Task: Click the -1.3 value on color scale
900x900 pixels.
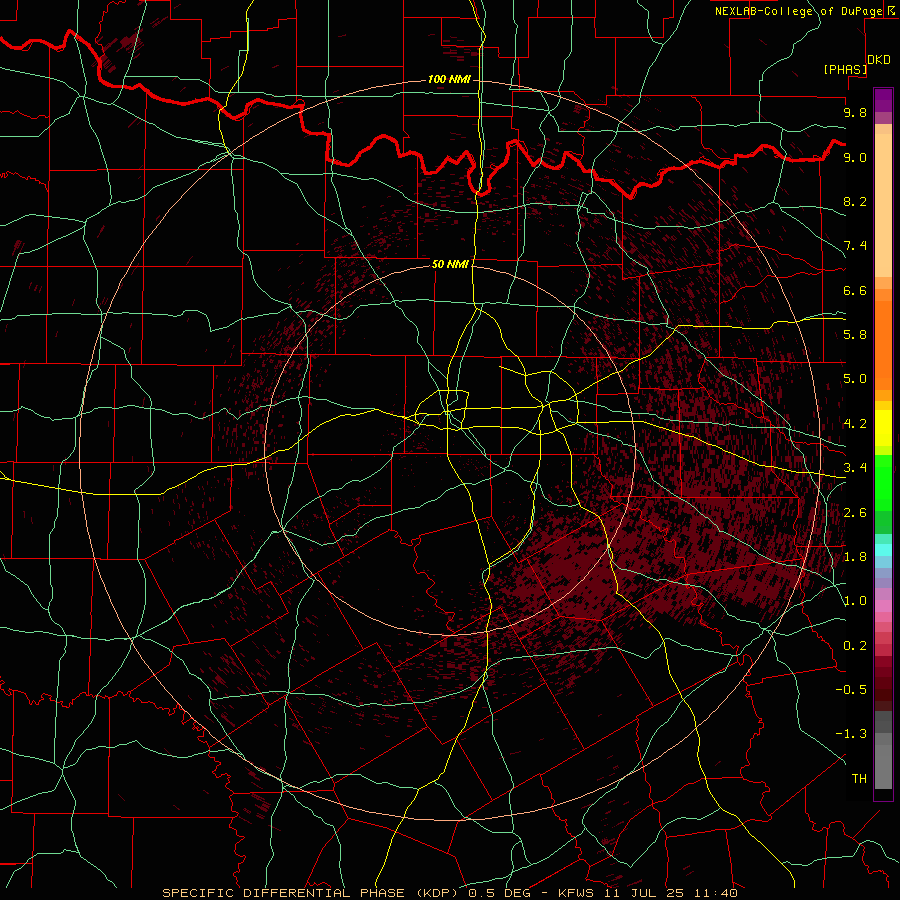Action: click(851, 734)
